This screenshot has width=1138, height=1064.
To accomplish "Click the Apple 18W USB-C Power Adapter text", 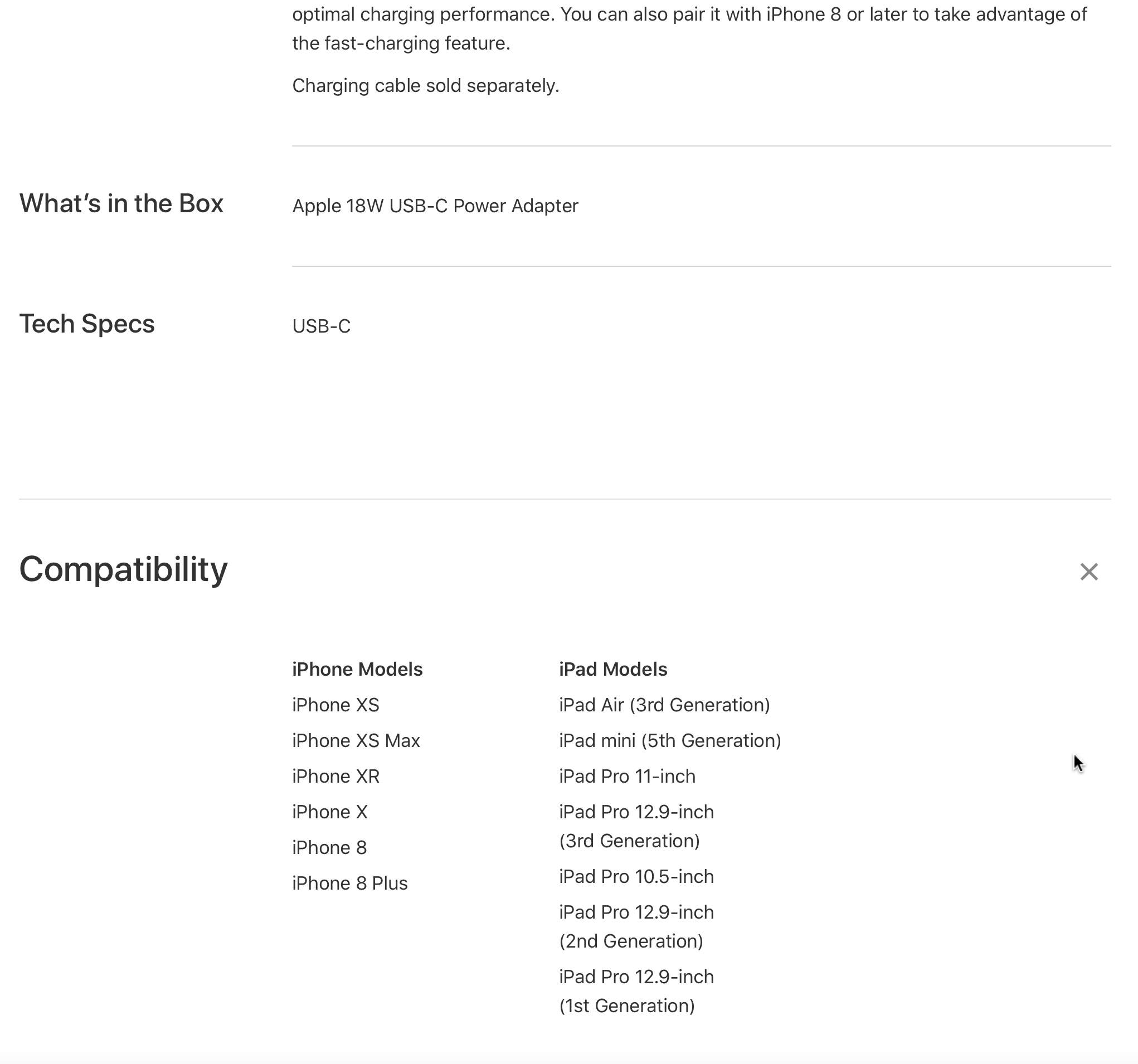I will 435,206.
